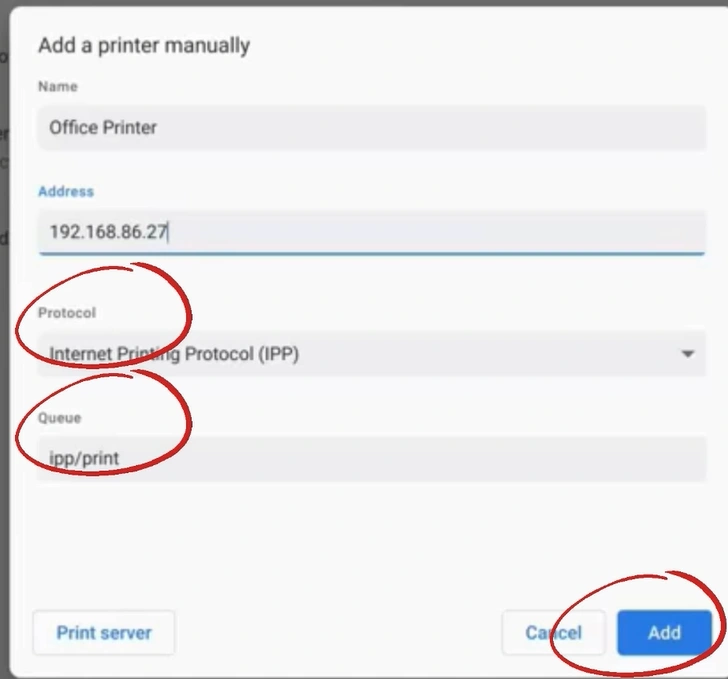Image resolution: width=728 pixels, height=679 pixels.
Task: Click blank dialog area below Queue field
Action: coord(370,540)
